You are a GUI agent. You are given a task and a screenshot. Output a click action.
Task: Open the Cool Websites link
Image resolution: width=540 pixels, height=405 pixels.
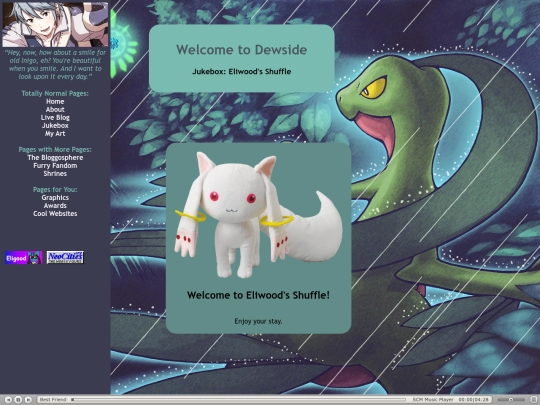(55, 214)
